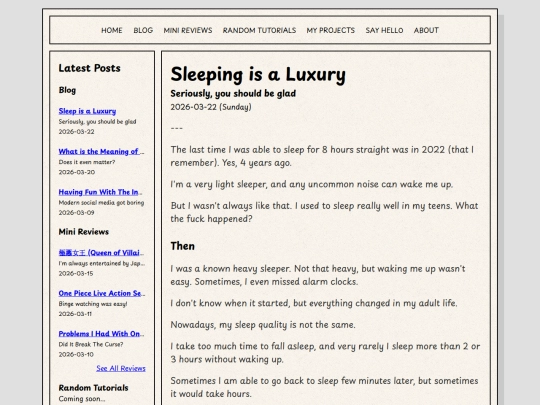Click the sidebar date '2026-03-15'
Screen dimensions: 540x405
click(x=76, y=273)
